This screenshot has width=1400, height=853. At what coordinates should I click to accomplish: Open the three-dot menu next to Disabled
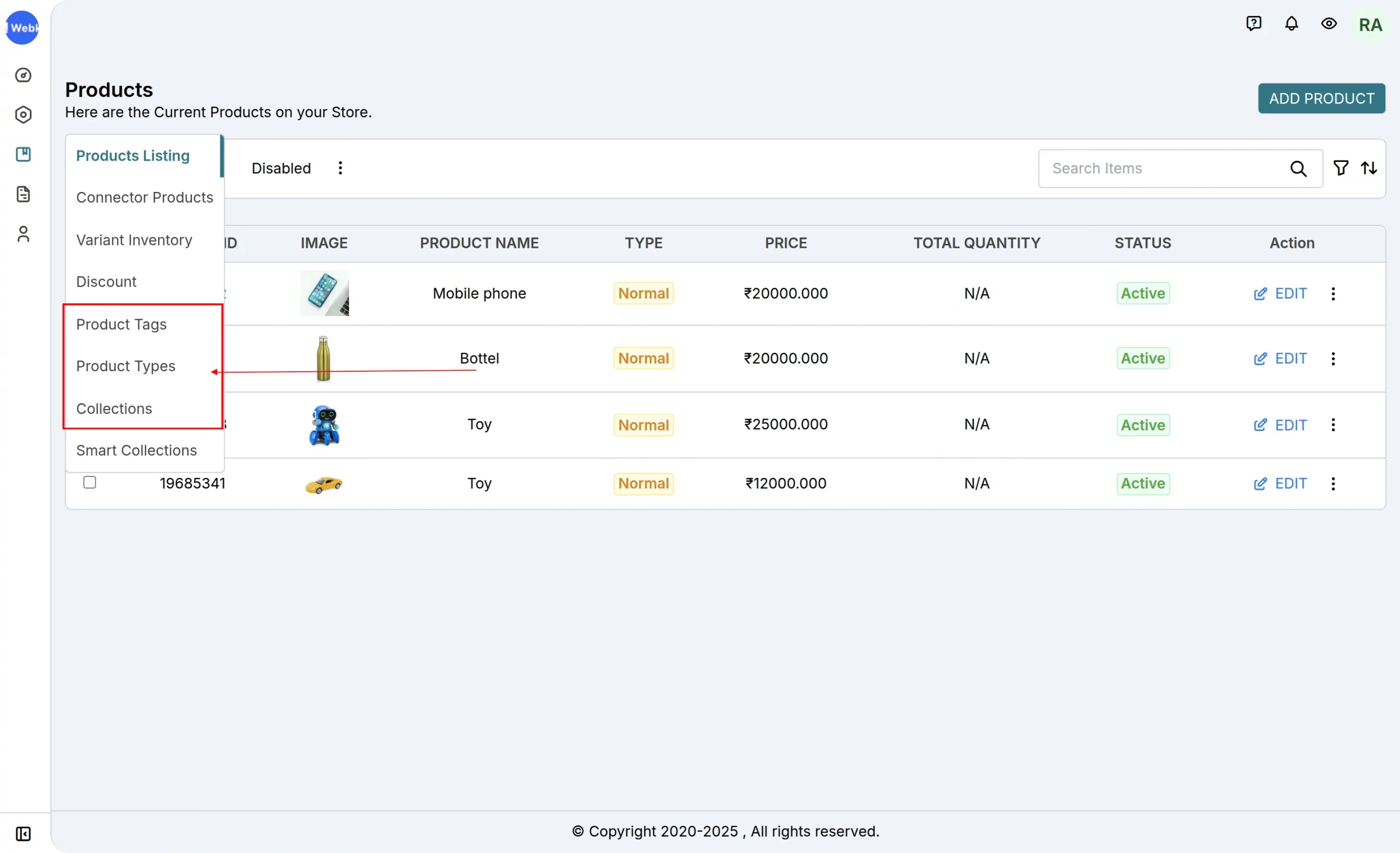[340, 167]
